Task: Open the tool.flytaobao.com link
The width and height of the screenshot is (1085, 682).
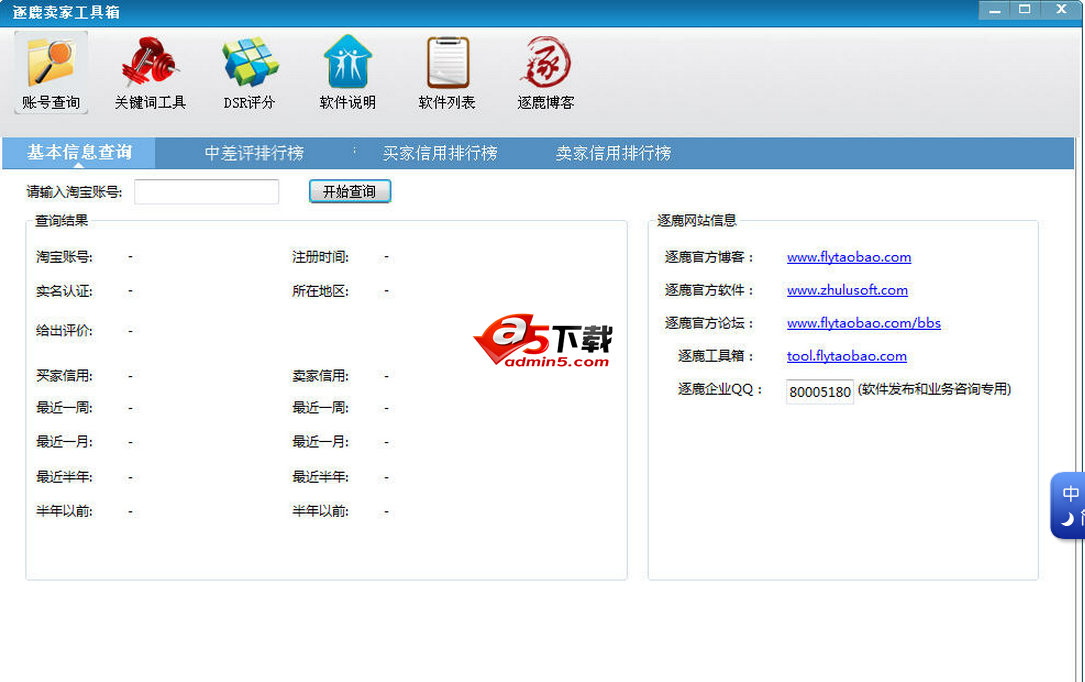Action: click(846, 356)
